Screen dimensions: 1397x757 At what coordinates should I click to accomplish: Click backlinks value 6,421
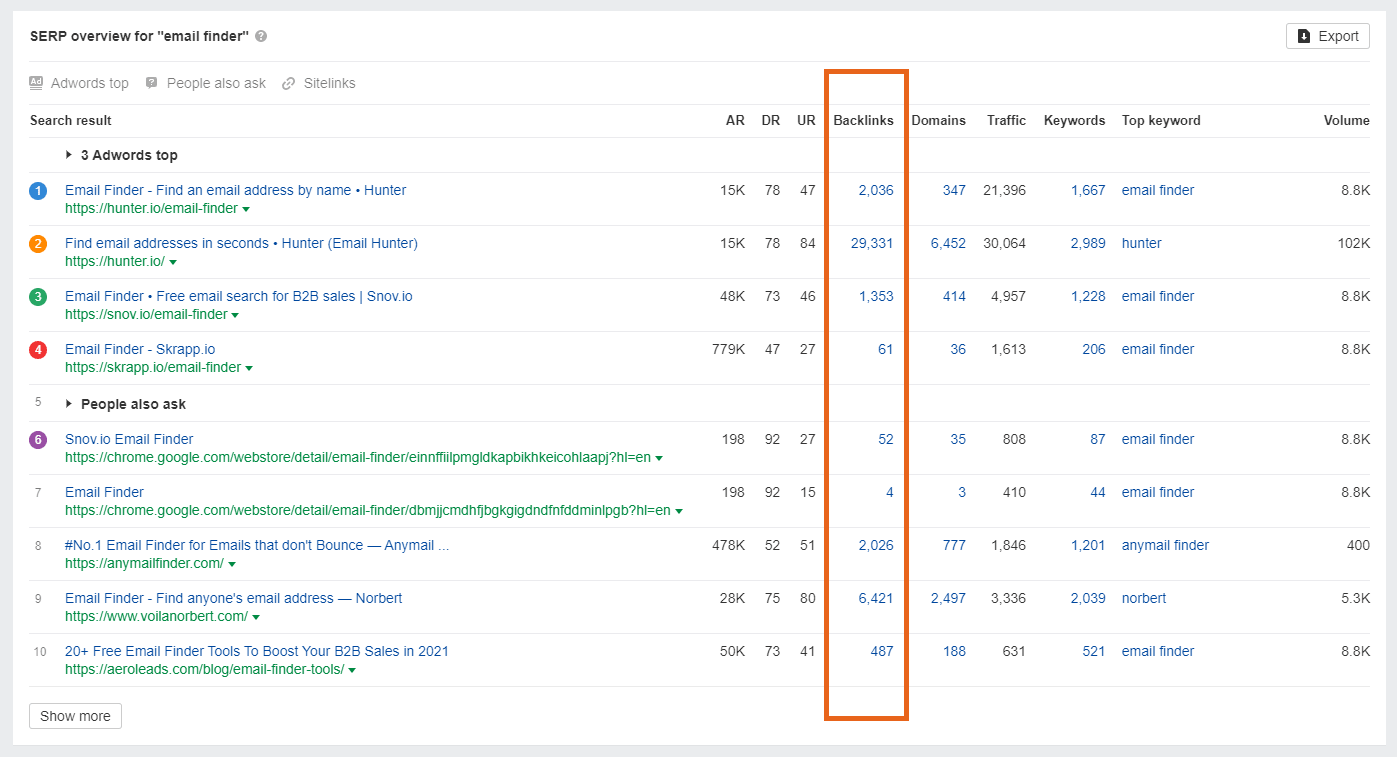[x=876, y=598]
